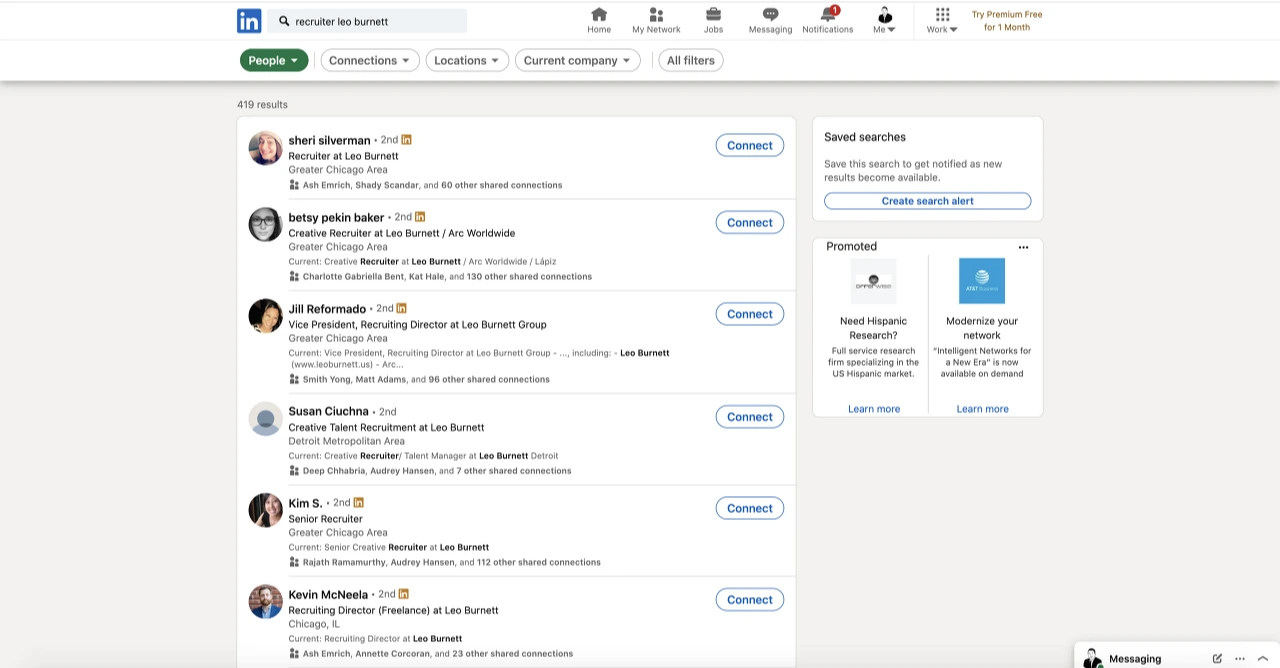
Task: Connect with Kevin McNeela
Action: (x=750, y=600)
